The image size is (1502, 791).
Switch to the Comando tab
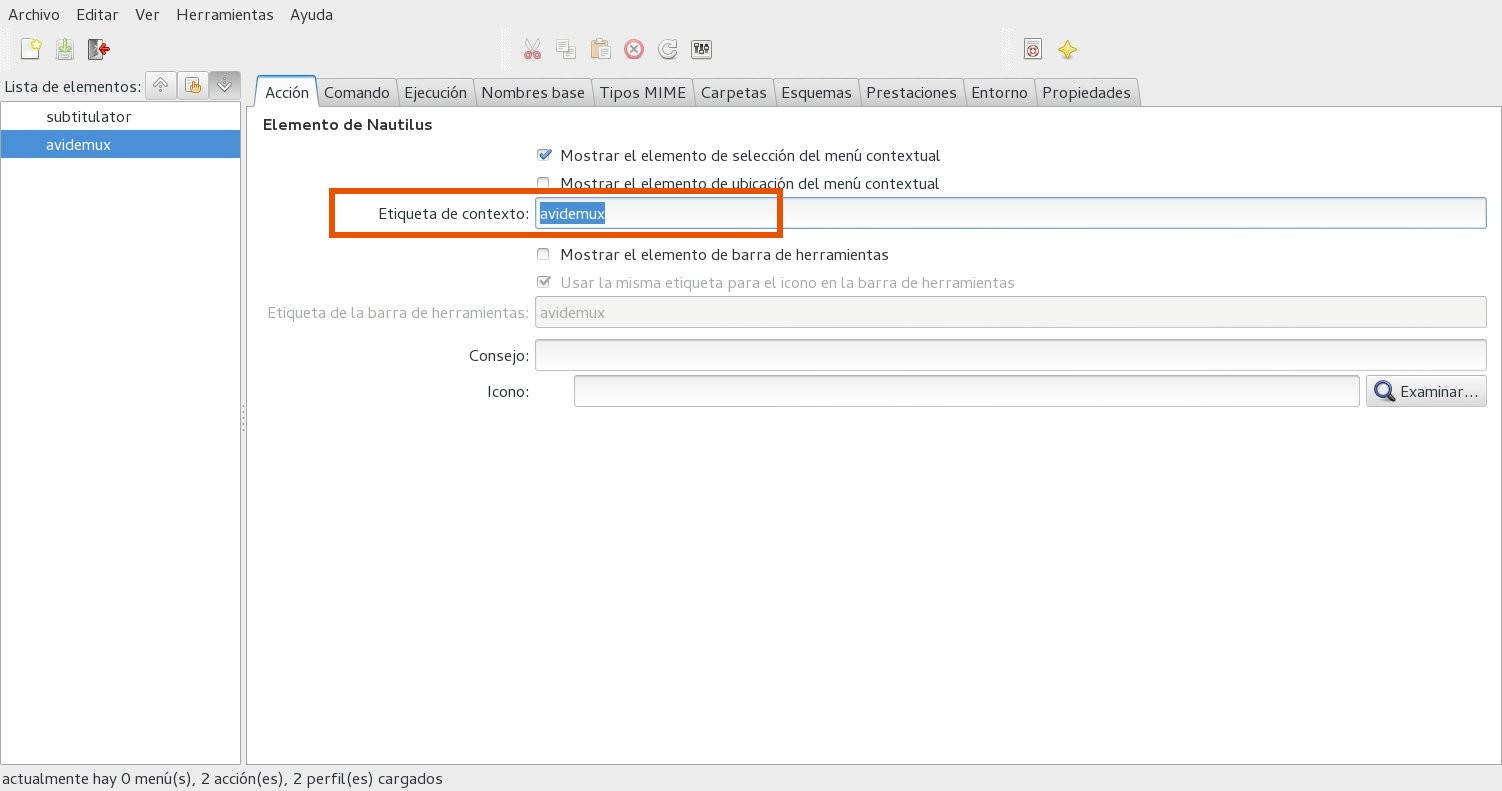click(357, 92)
